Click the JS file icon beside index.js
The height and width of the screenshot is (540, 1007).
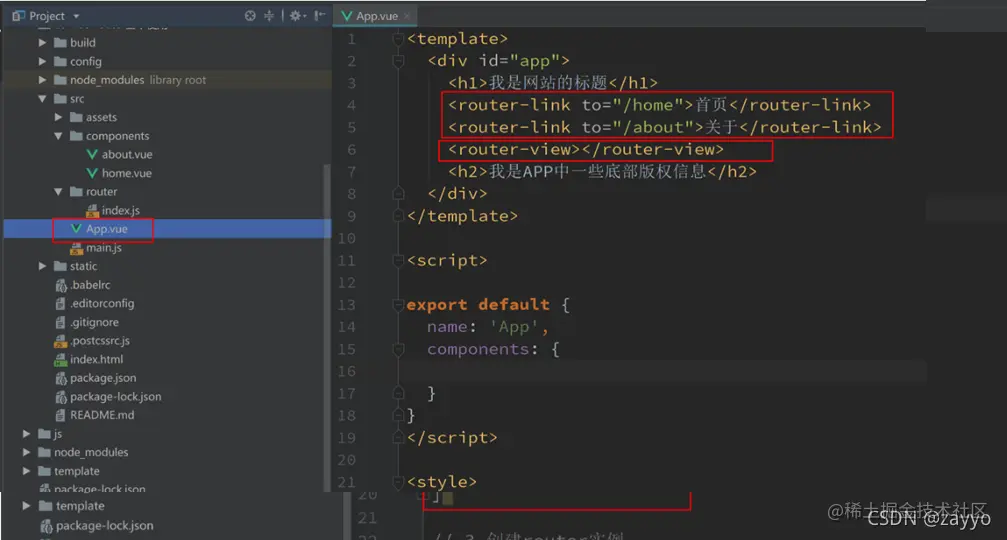[92, 210]
